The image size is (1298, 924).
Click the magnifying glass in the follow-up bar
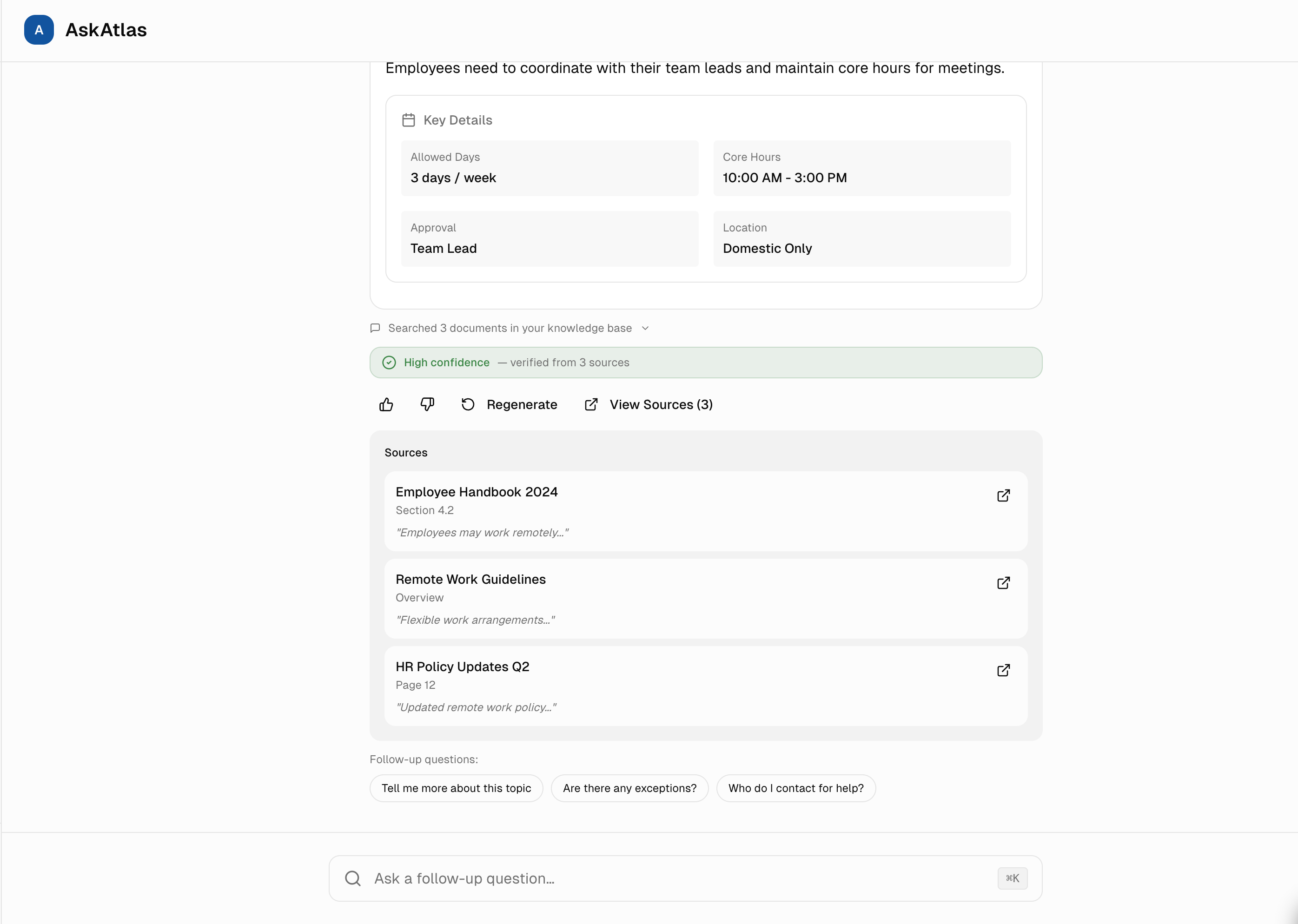click(x=352, y=878)
